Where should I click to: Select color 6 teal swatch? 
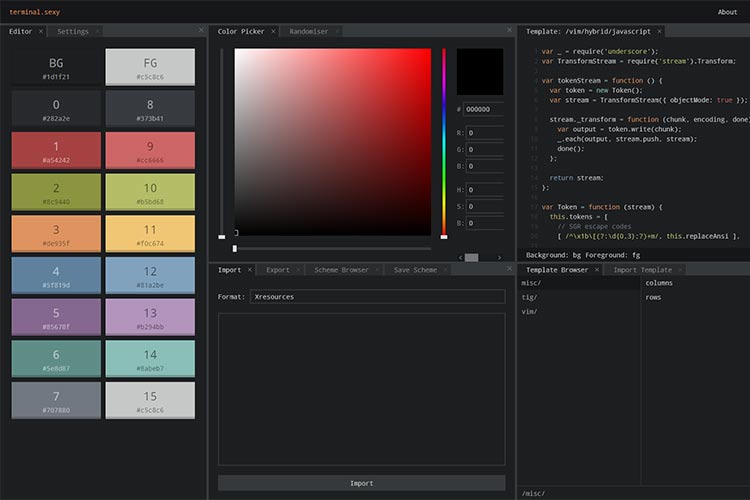pyautogui.click(x=56, y=358)
